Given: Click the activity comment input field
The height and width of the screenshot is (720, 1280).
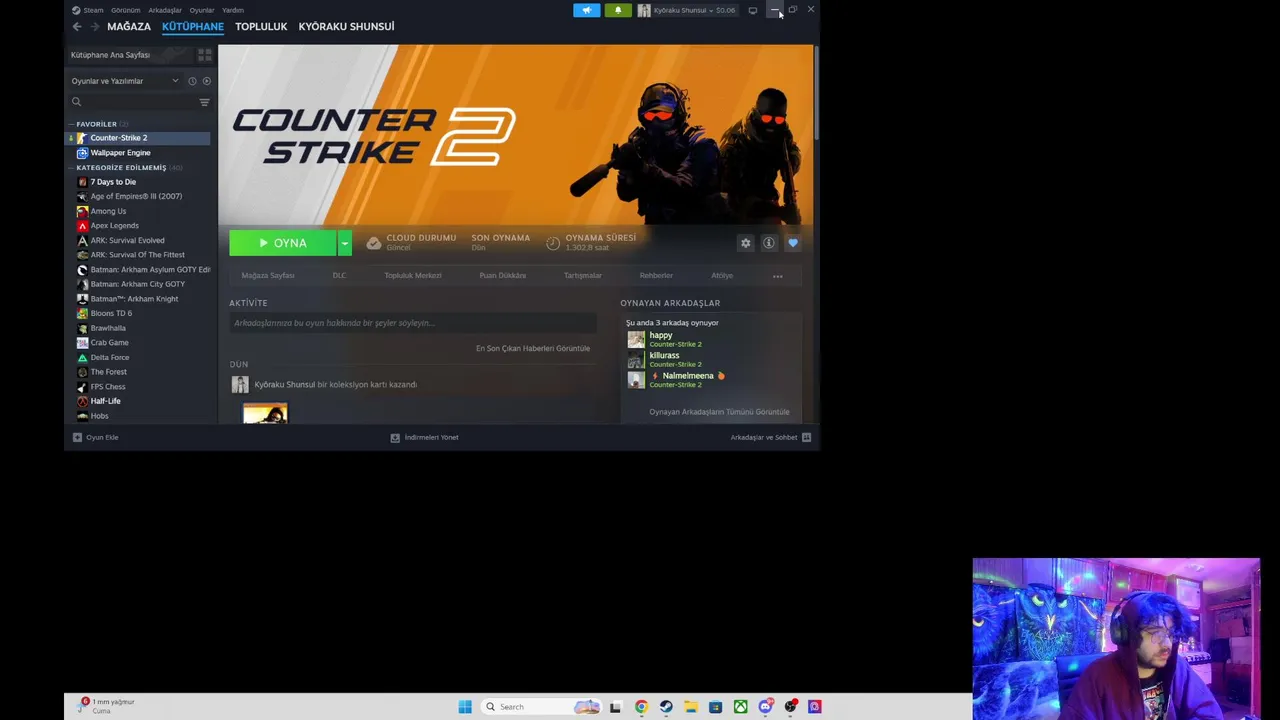Looking at the screenshot, I should pyautogui.click(x=413, y=323).
